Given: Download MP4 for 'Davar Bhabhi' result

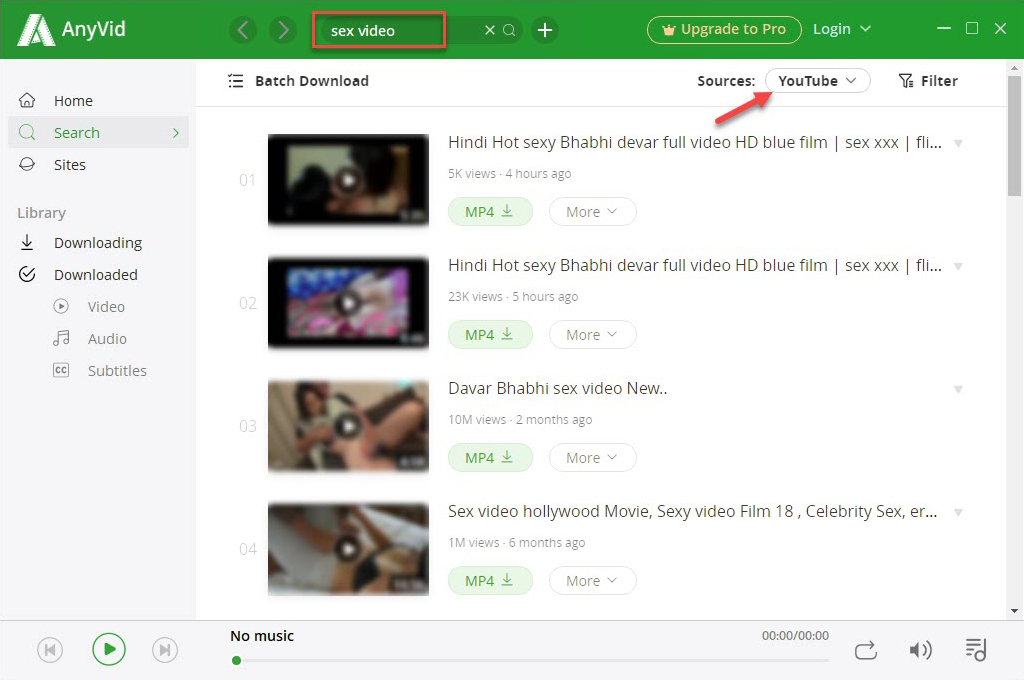Looking at the screenshot, I should (x=490, y=457).
